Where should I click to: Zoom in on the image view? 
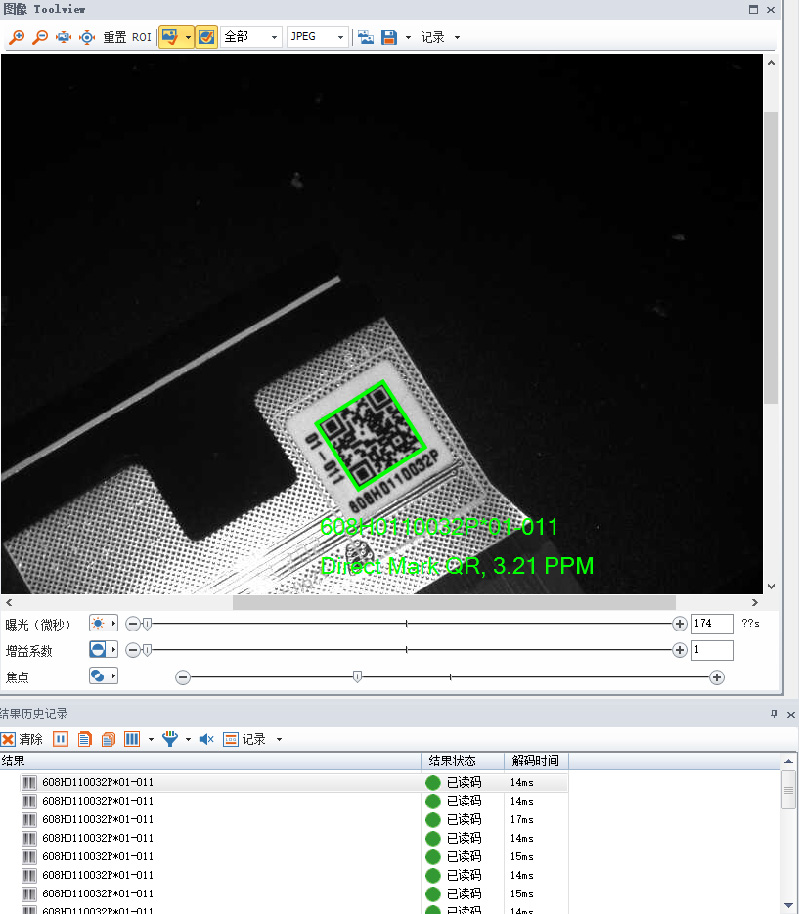click(17, 37)
